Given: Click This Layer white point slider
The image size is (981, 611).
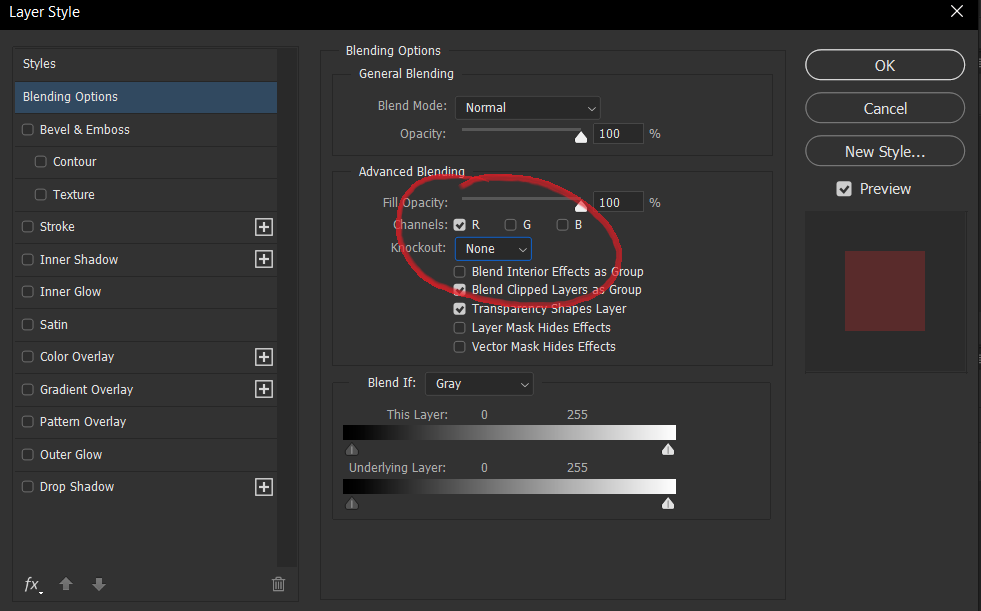Looking at the screenshot, I should click(668, 450).
